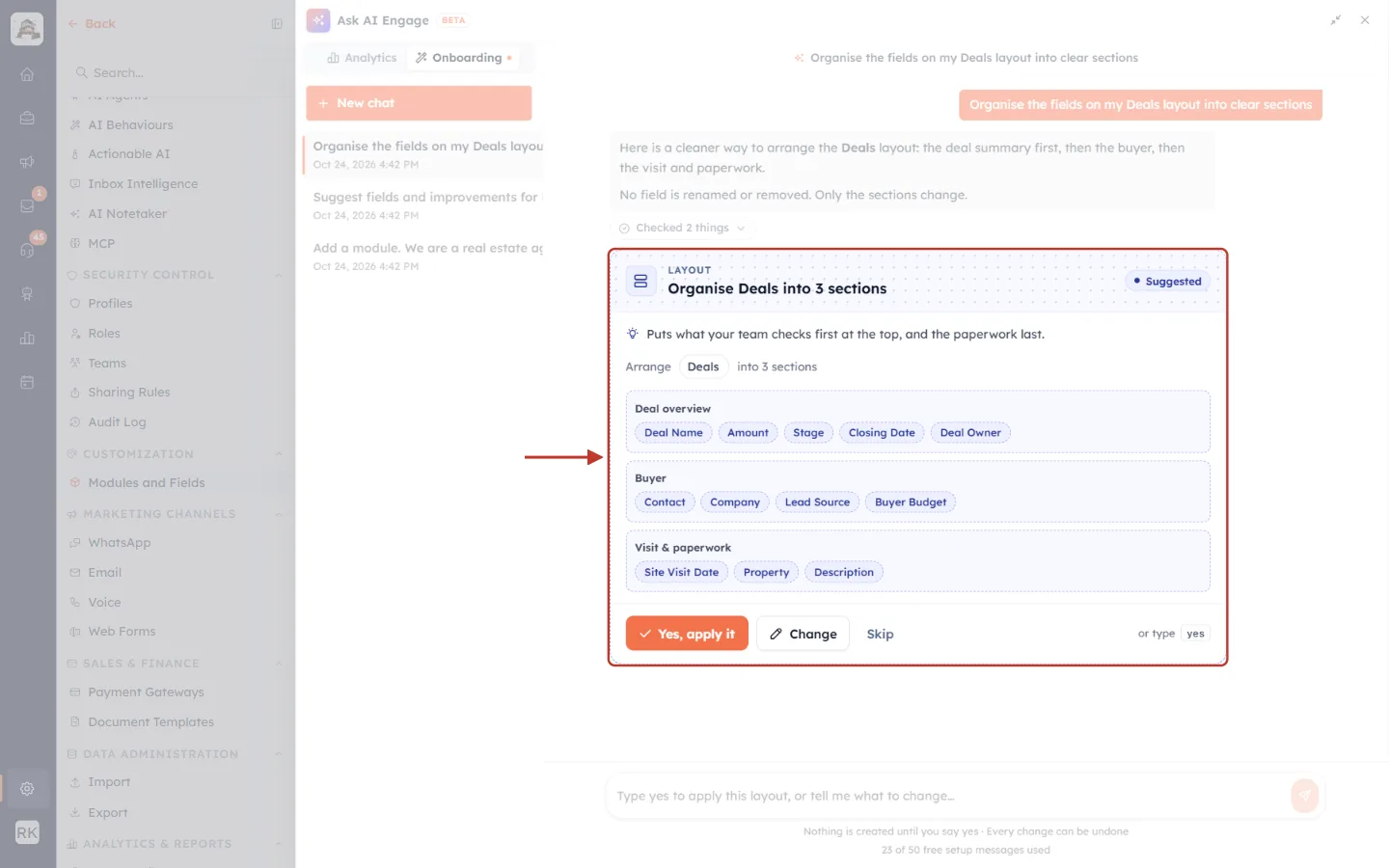
Task: Open the megaphone campaigns icon
Action: pyautogui.click(x=27, y=162)
